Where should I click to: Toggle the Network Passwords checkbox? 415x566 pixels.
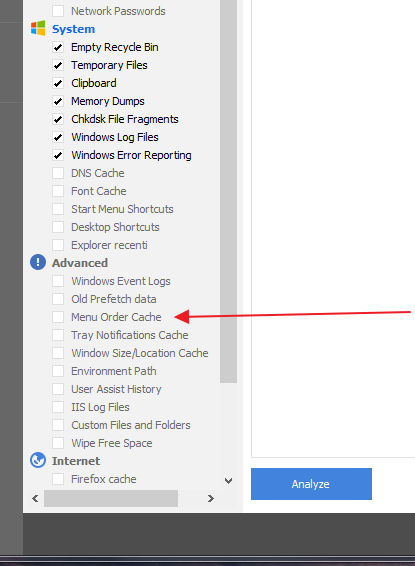(x=58, y=11)
